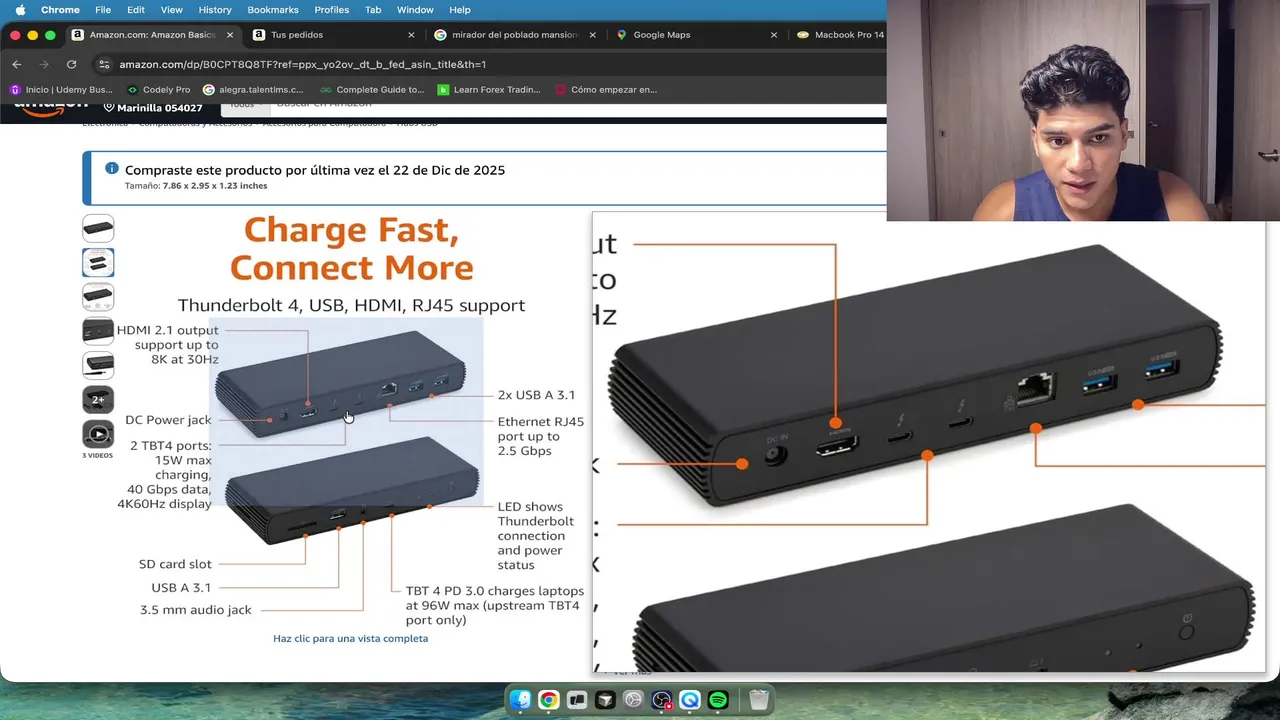Open the Bookmarks menu
This screenshot has height=720, width=1280.
coord(273,10)
